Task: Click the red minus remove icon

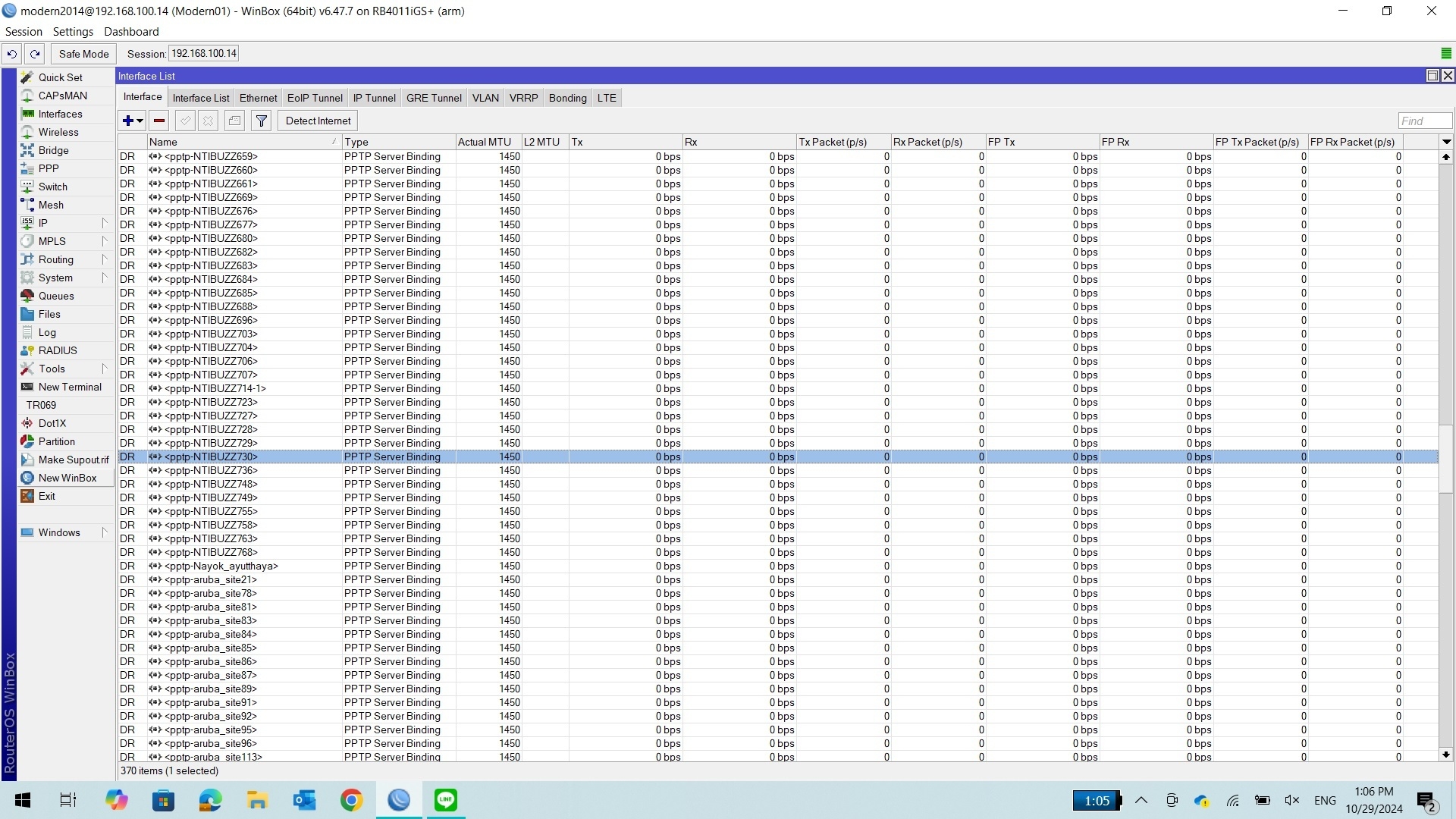Action: pyautogui.click(x=158, y=120)
